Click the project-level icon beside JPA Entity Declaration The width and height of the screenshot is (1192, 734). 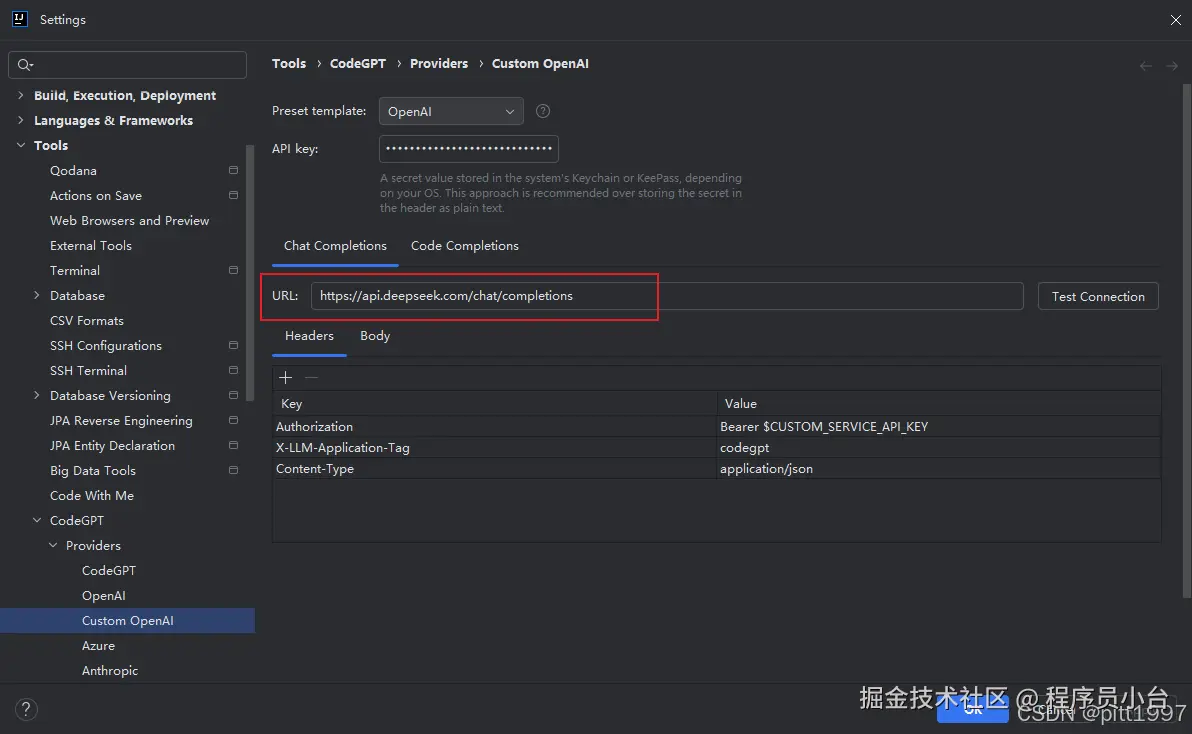pyautogui.click(x=233, y=445)
